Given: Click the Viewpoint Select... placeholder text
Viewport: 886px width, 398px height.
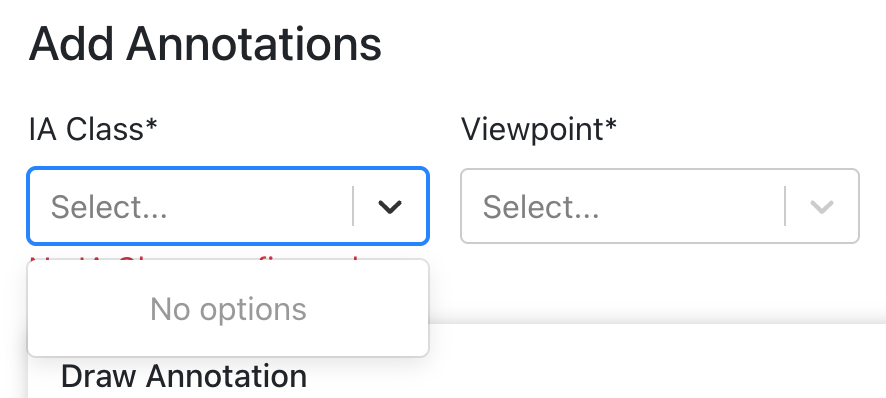Looking at the screenshot, I should (x=541, y=207).
